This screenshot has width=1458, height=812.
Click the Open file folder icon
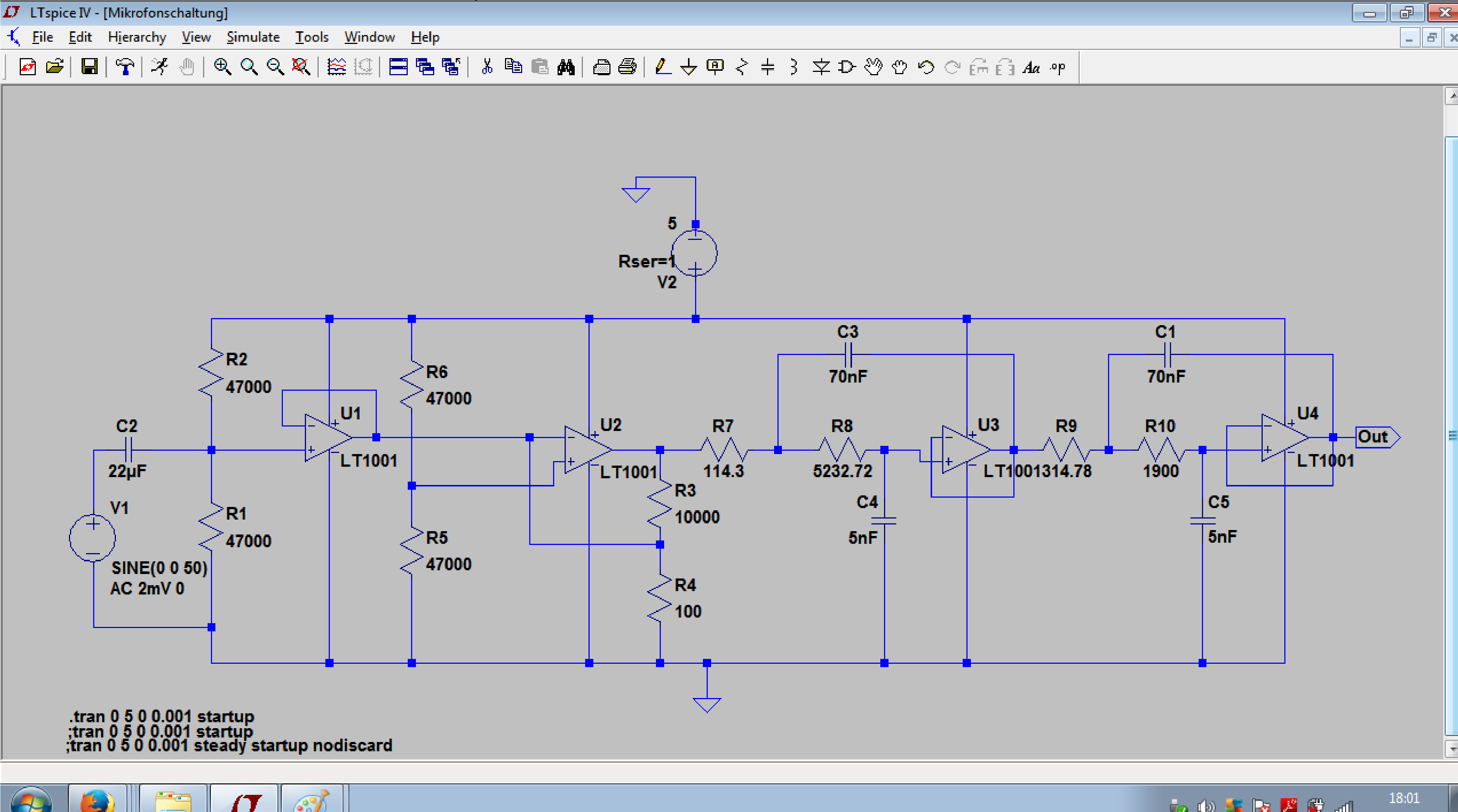click(54, 67)
